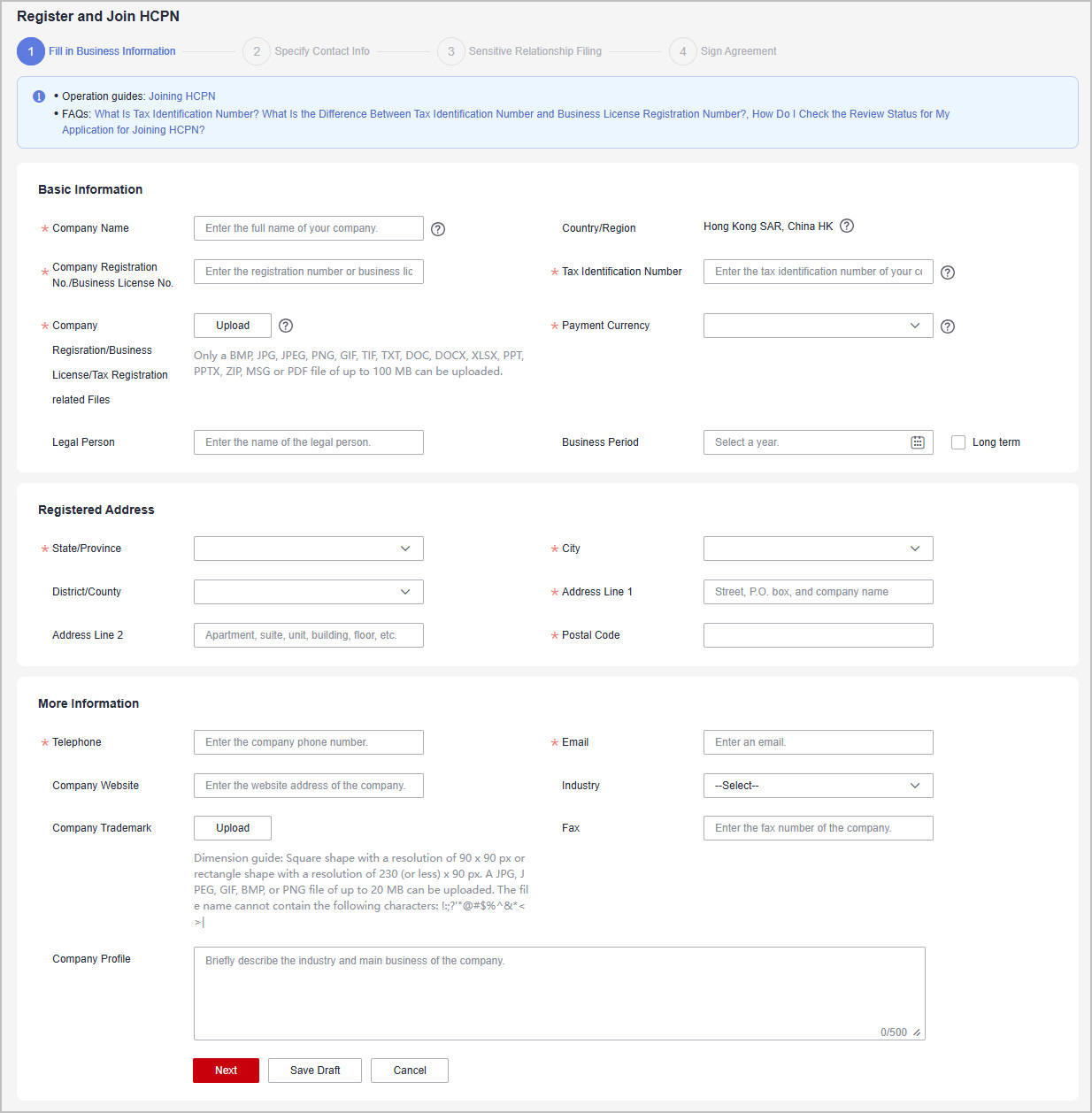Go to step 4 Sign Agreement
The height and width of the screenshot is (1113, 1092).
(723, 51)
